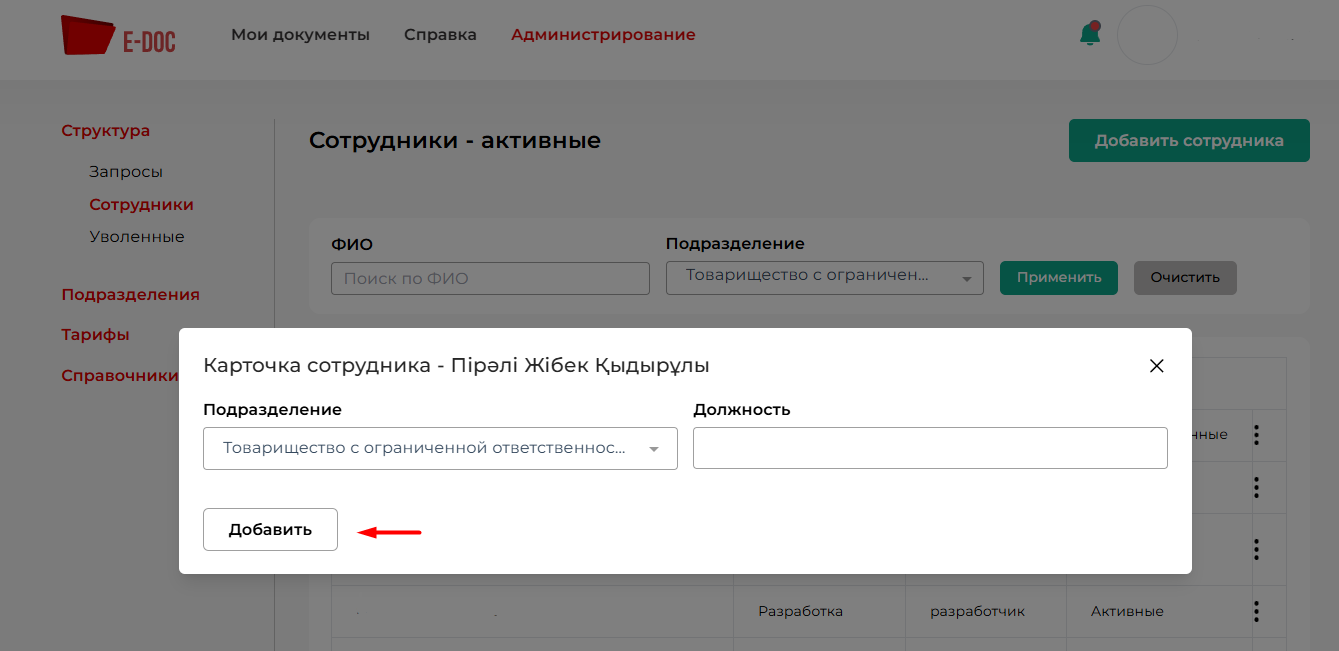Click the Очистить button
The height and width of the screenshot is (651, 1339).
click(x=1184, y=278)
